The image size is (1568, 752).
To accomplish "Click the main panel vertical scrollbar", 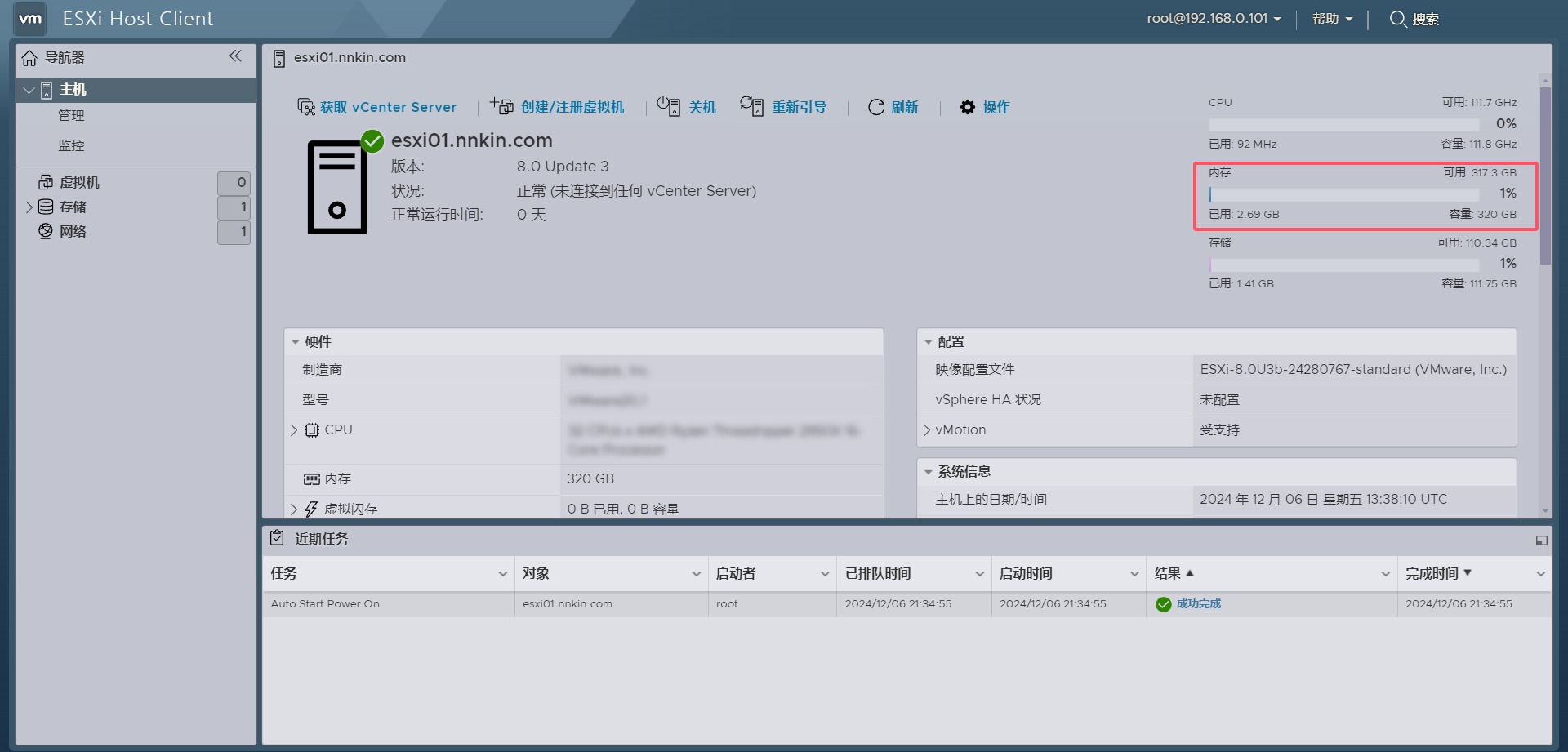I will click(1544, 175).
